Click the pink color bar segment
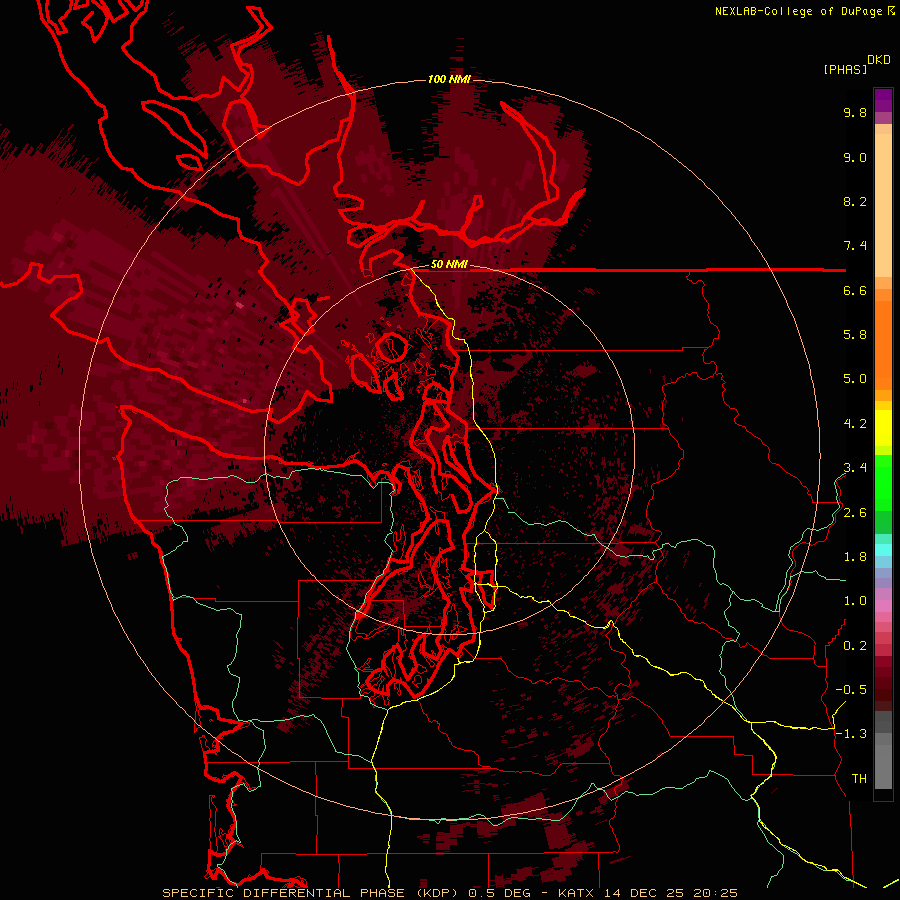 (x=883, y=606)
